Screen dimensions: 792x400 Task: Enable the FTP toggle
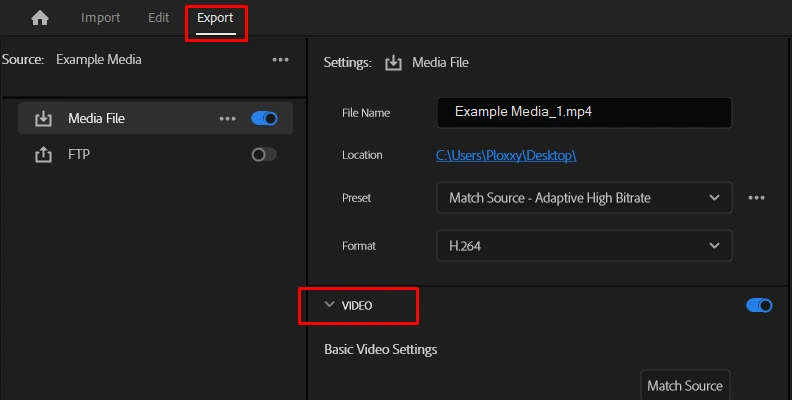(264, 155)
